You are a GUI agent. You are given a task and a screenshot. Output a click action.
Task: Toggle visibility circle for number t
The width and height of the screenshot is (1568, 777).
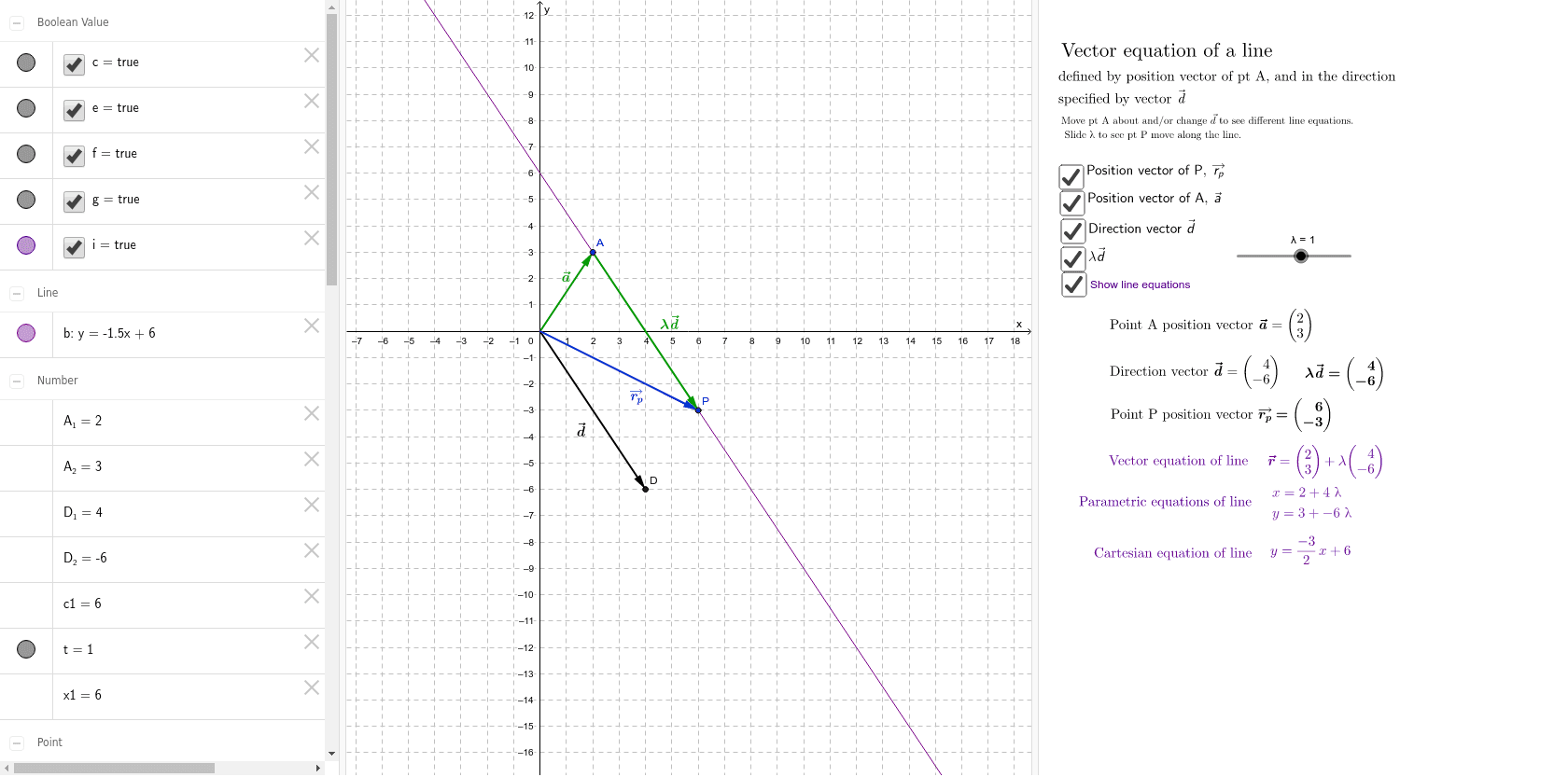tap(26, 649)
